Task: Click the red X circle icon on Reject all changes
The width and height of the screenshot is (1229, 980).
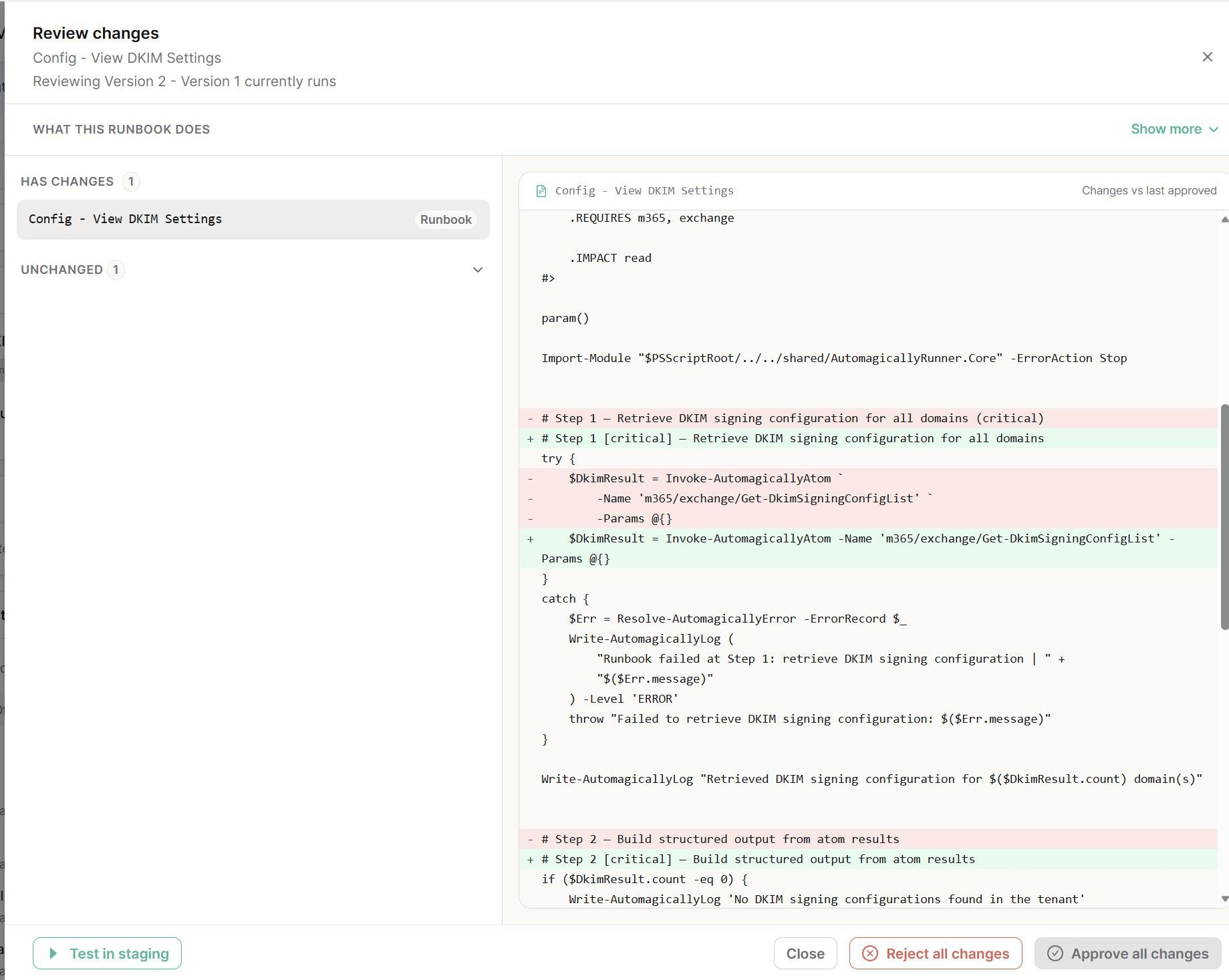Action: (869, 953)
